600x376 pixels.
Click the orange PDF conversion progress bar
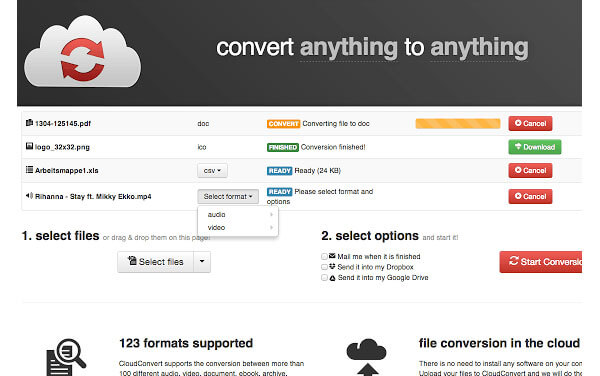pyautogui.click(x=458, y=124)
